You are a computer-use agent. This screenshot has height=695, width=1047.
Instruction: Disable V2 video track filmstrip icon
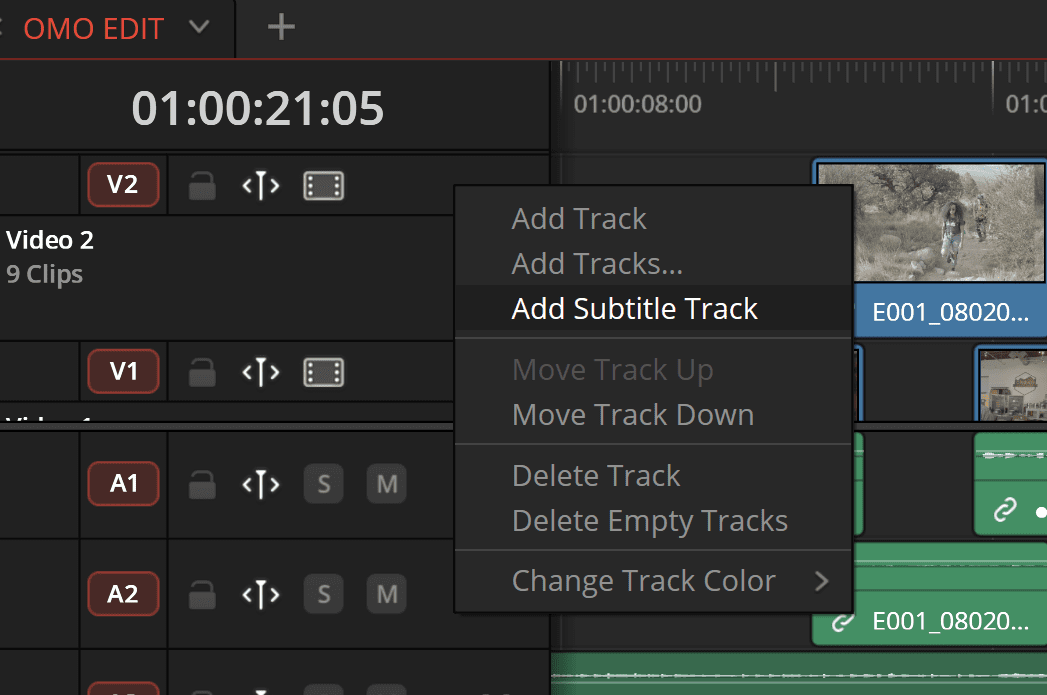click(324, 186)
